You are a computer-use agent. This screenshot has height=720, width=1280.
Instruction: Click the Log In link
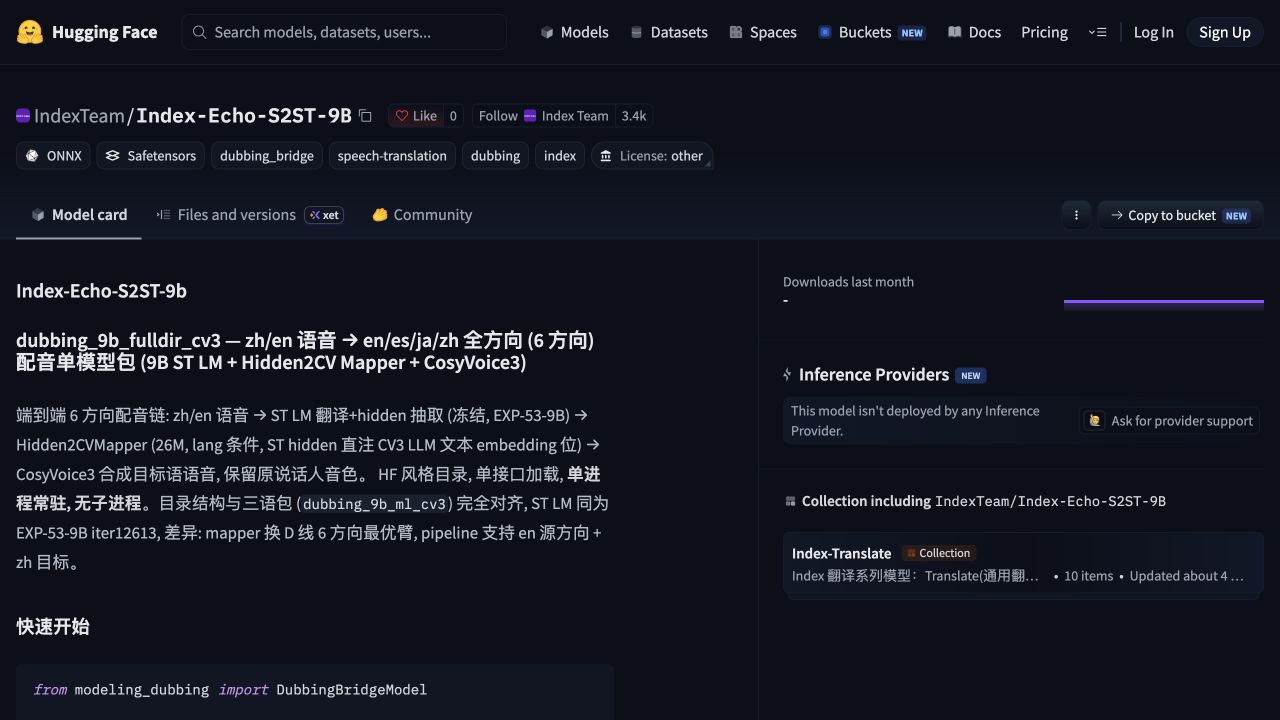pos(1153,32)
